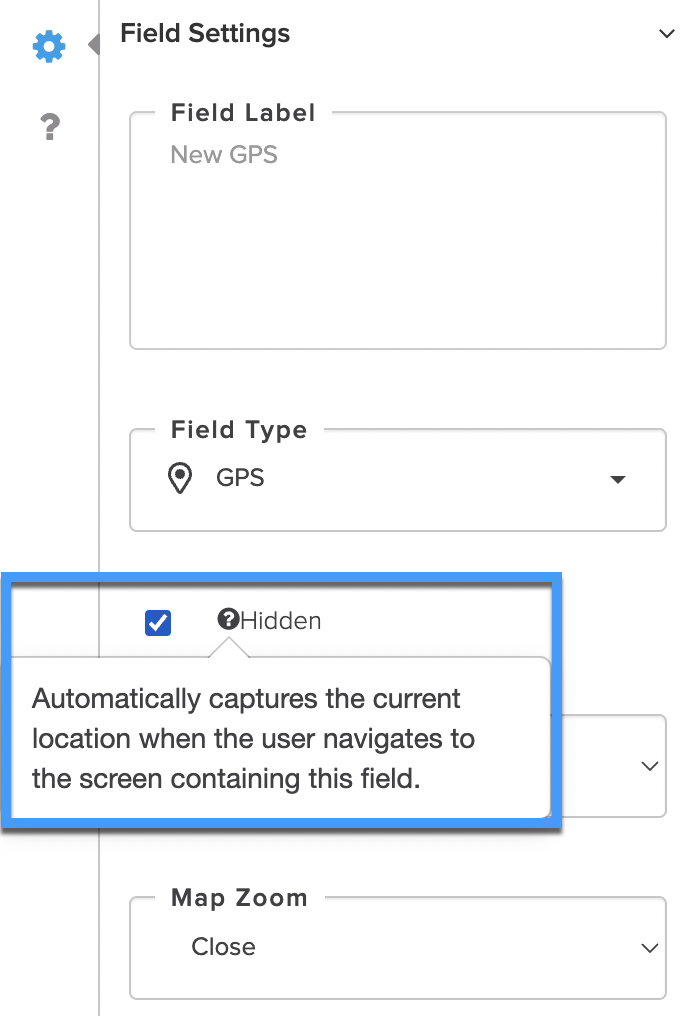
Task: Open the blue gear settings icon
Action: pyautogui.click(x=49, y=47)
